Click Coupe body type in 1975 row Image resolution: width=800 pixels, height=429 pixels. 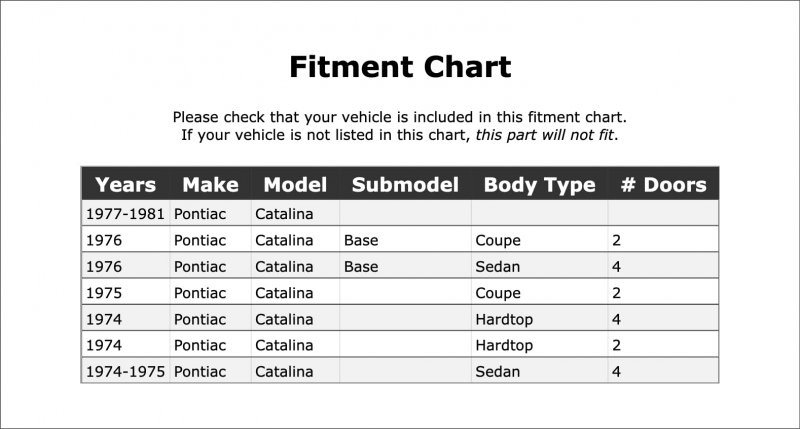click(497, 293)
